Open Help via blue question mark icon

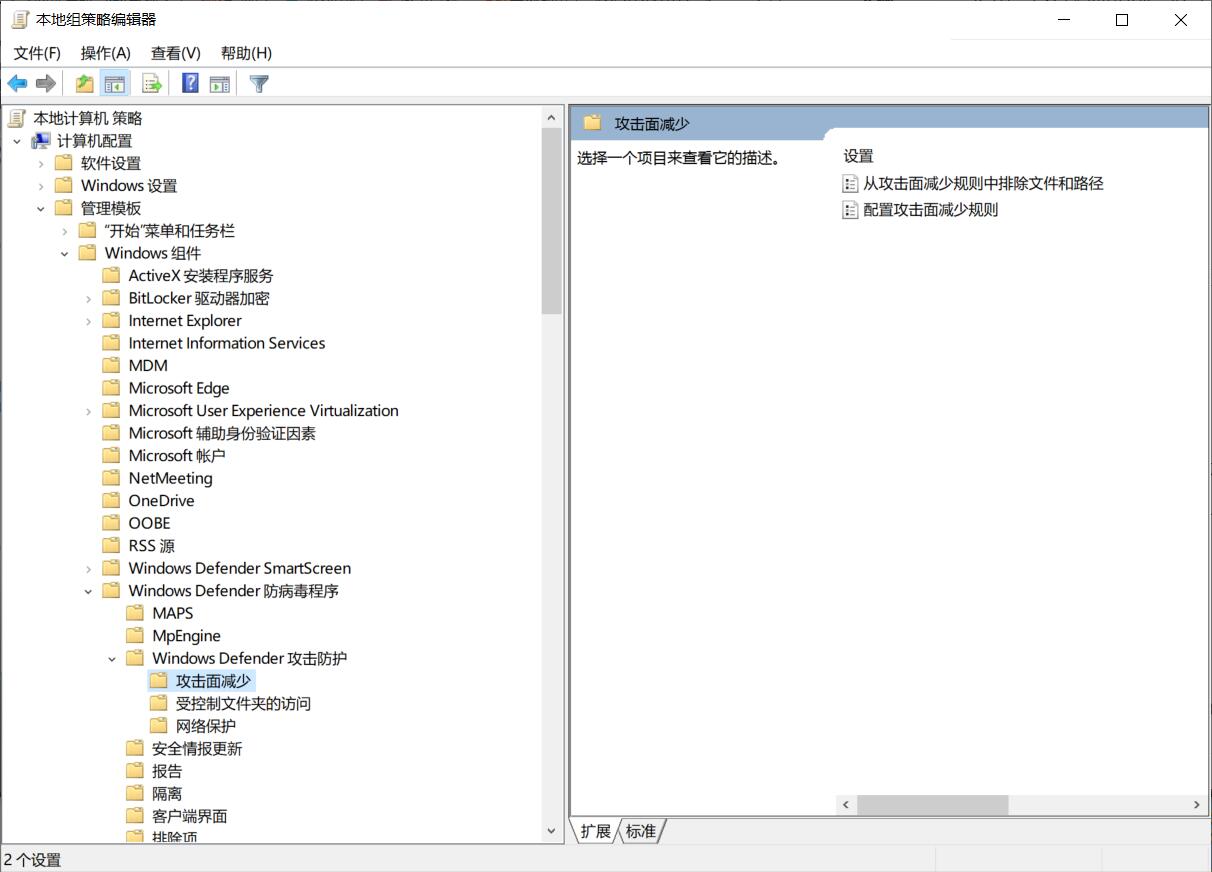190,84
